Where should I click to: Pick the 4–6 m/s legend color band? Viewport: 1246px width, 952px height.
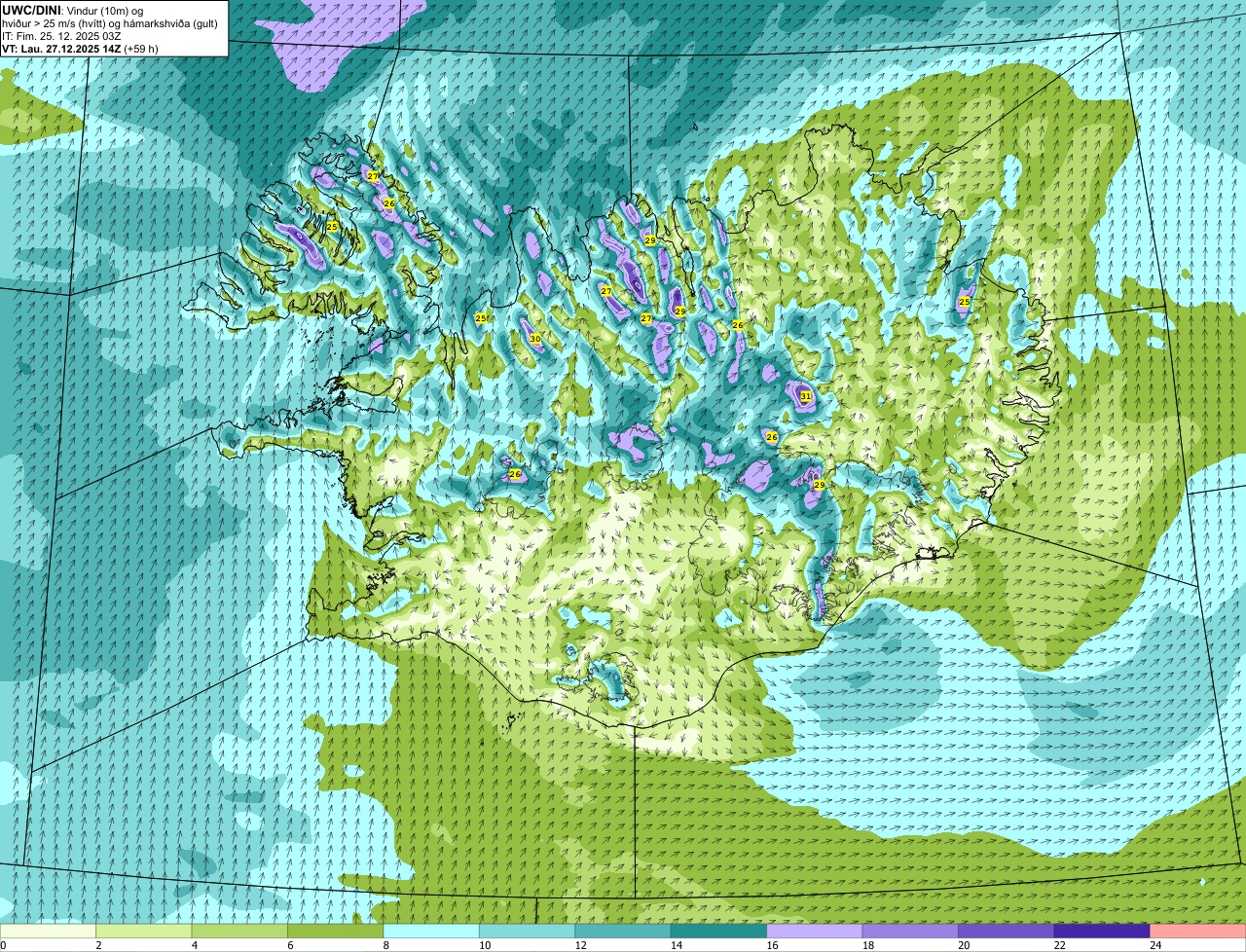coord(239,931)
